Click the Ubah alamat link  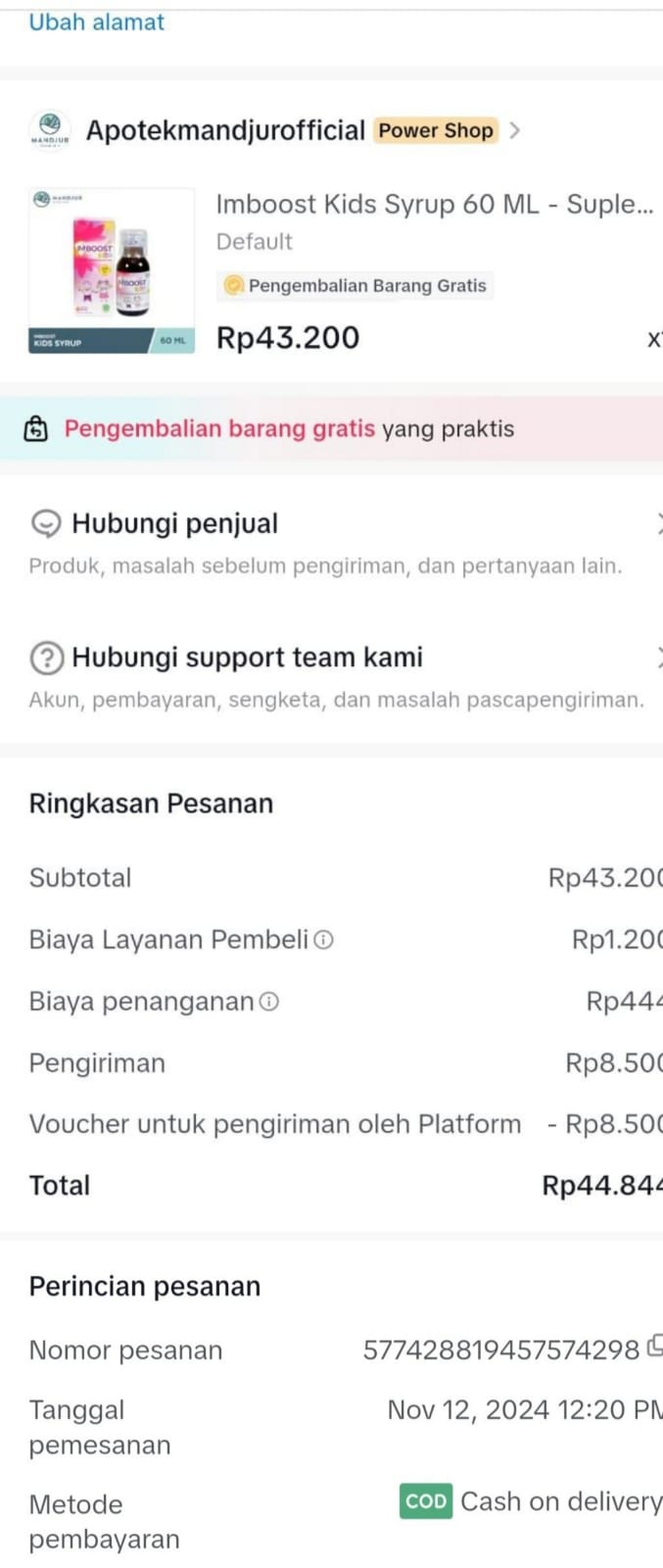point(96,22)
